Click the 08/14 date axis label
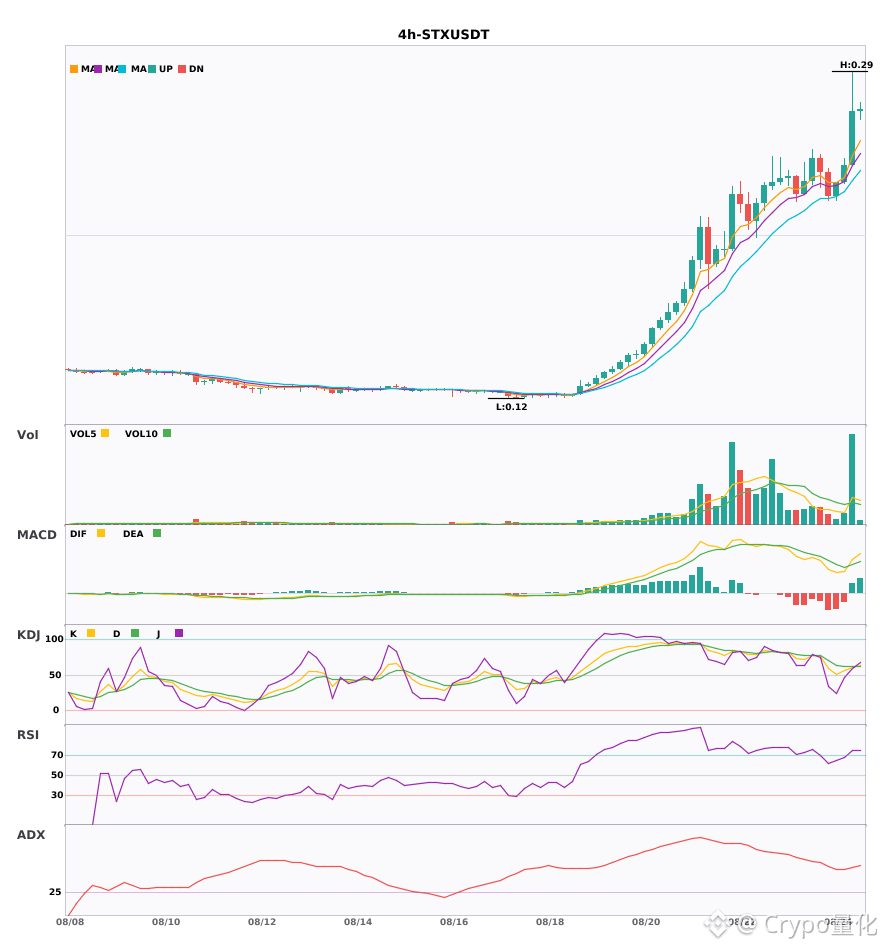Image resolution: width=885 pixels, height=950 pixels. point(358,922)
